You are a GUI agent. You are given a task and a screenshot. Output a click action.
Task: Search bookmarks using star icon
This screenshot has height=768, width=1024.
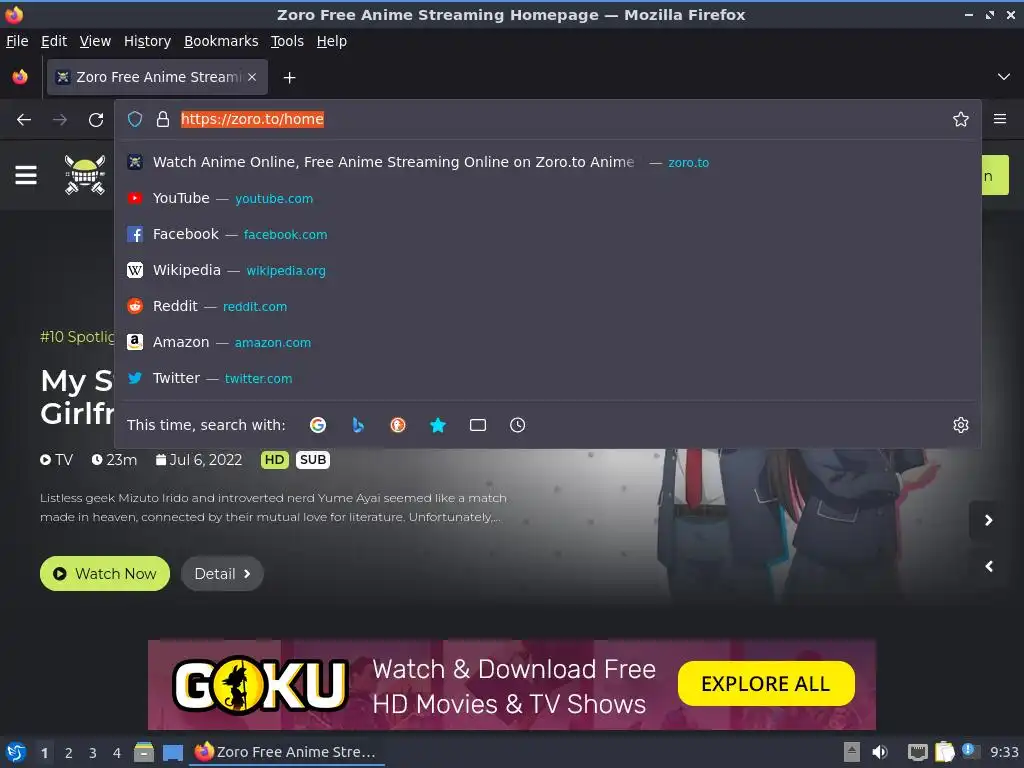pyautogui.click(x=438, y=425)
